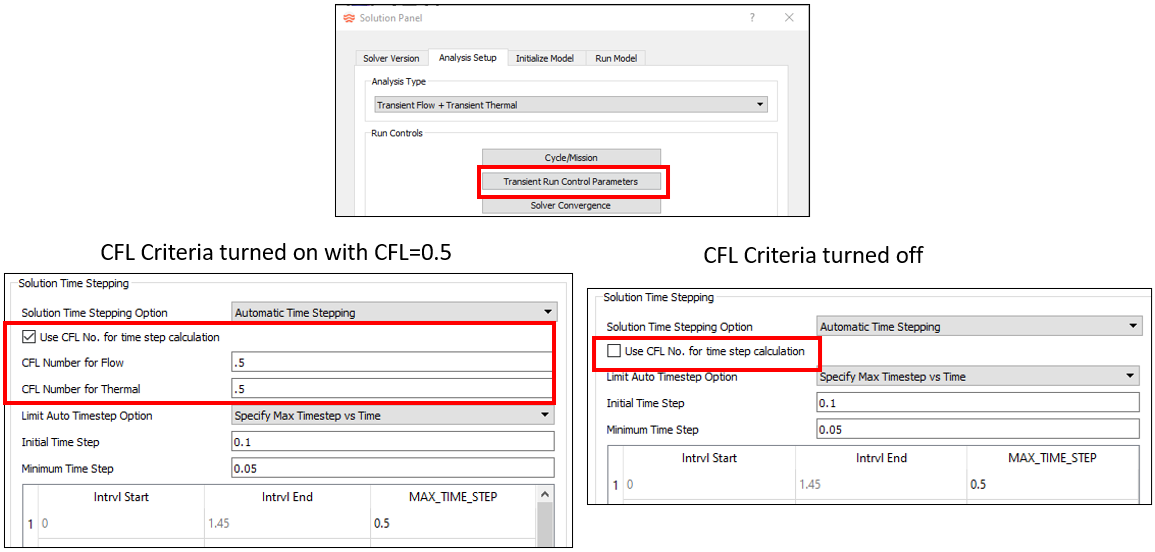Click the Solution Panel title bar icon
Image resolution: width=1155 pixels, height=552 pixels.
click(x=349, y=18)
